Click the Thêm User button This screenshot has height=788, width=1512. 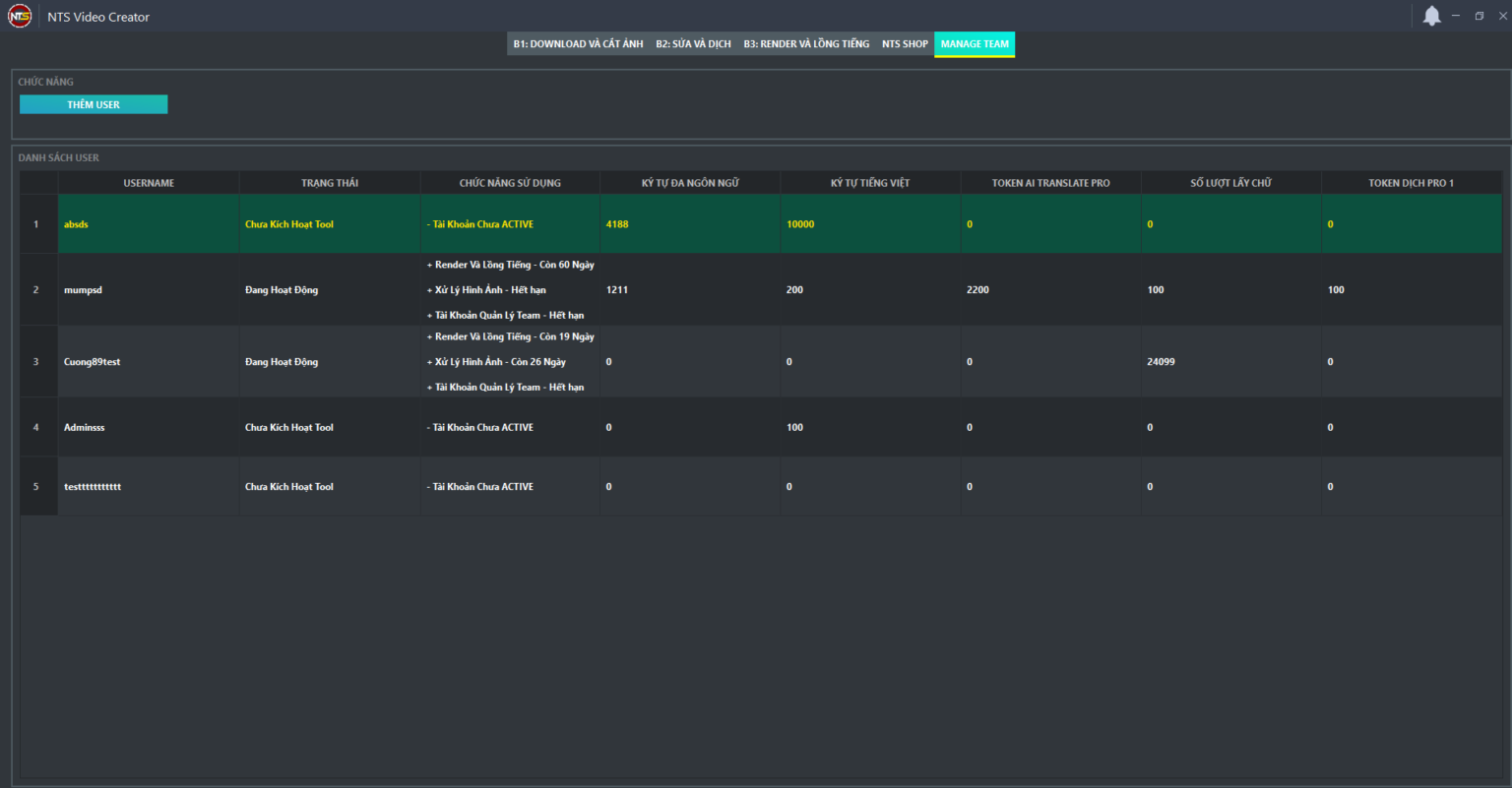tap(94, 104)
